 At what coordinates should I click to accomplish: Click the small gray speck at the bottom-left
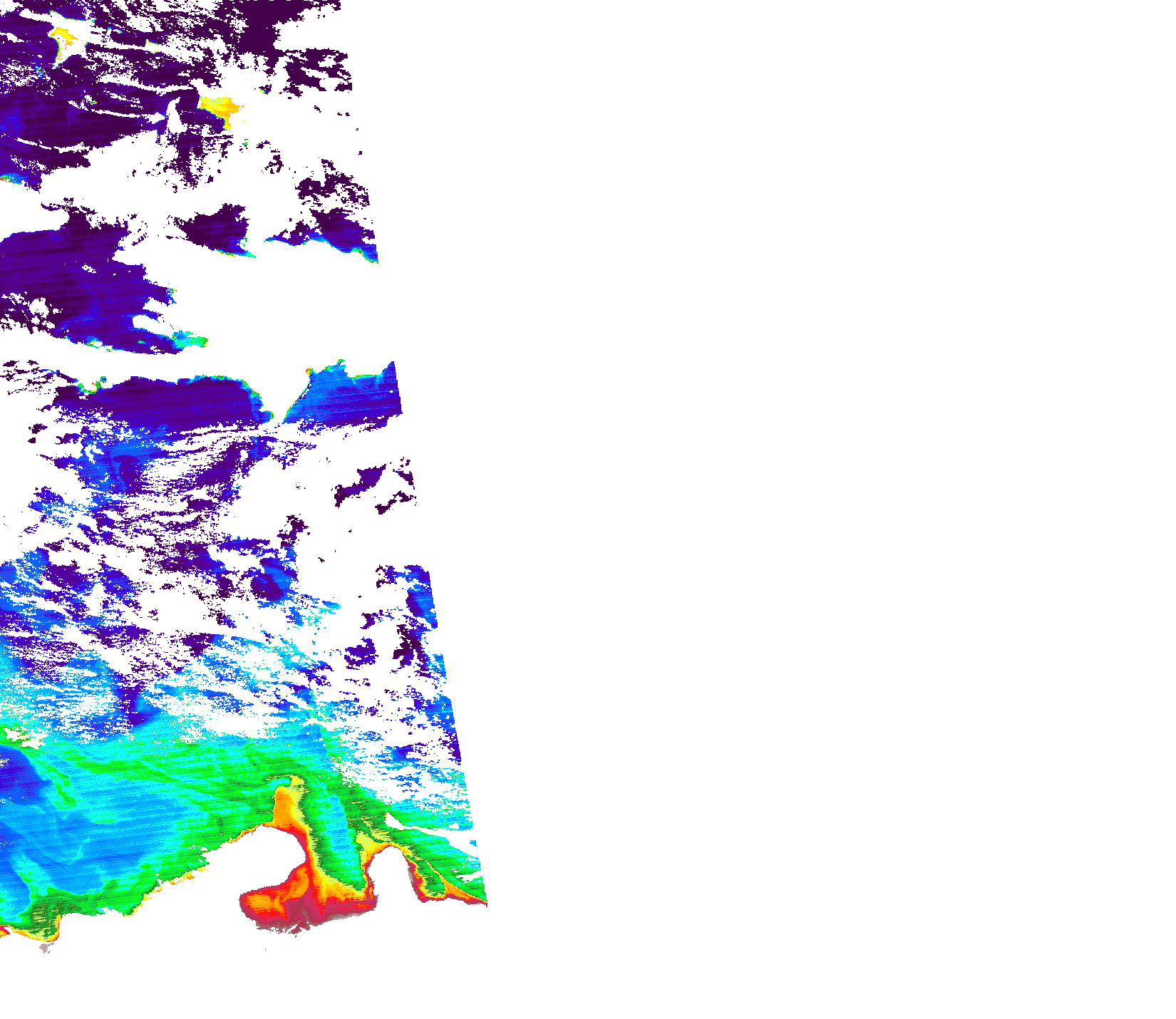pyautogui.click(x=47, y=948)
